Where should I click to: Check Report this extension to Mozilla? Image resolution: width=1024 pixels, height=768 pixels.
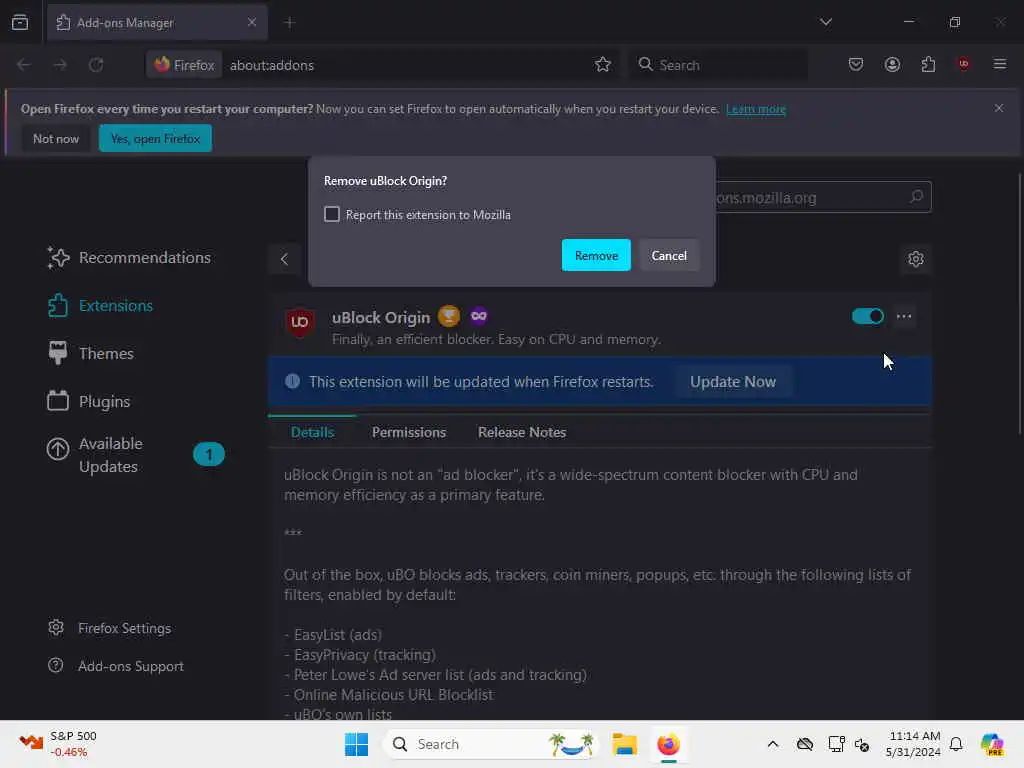point(332,214)
